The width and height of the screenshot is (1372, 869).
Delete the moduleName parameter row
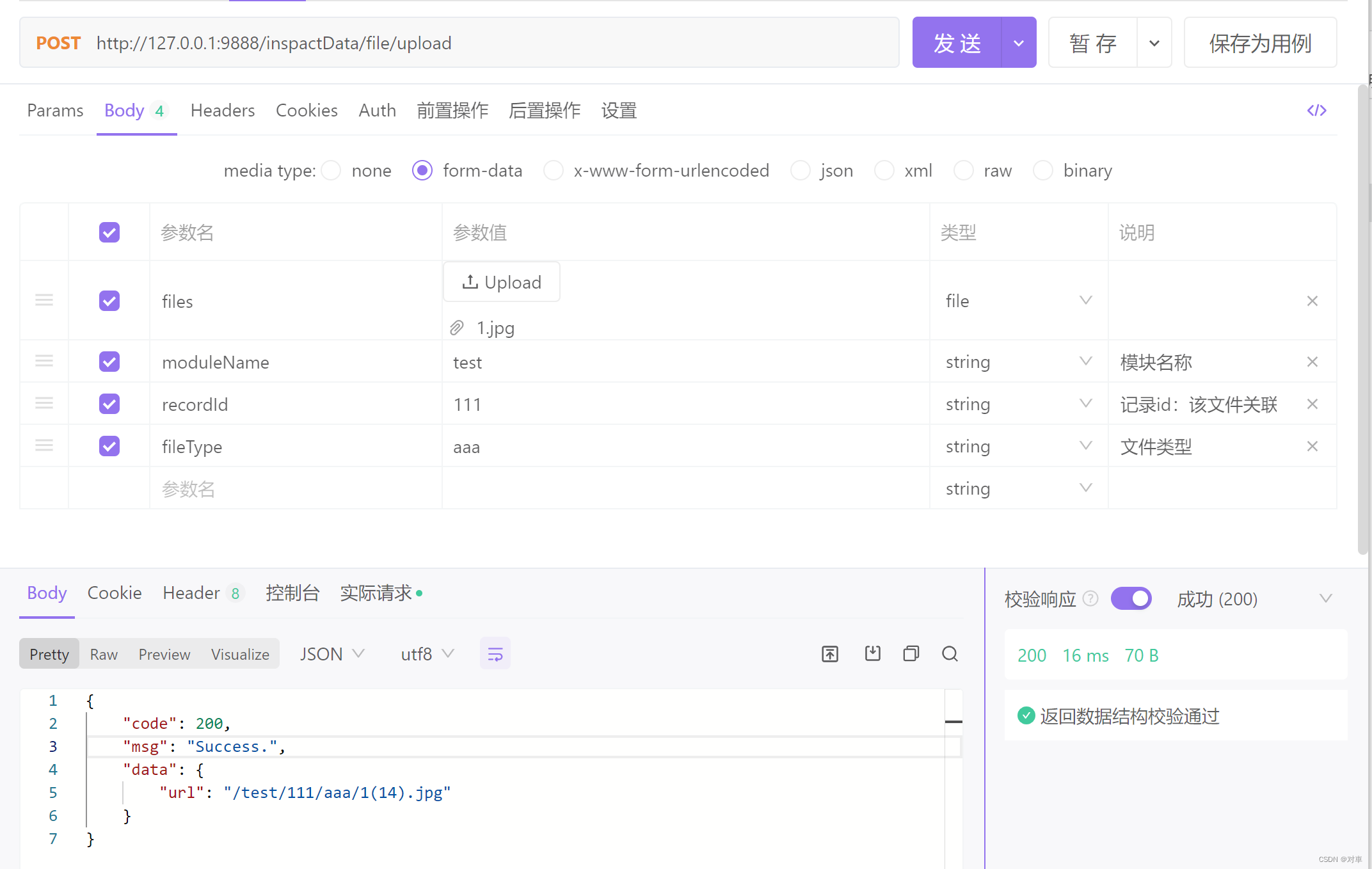(1312, 362)
